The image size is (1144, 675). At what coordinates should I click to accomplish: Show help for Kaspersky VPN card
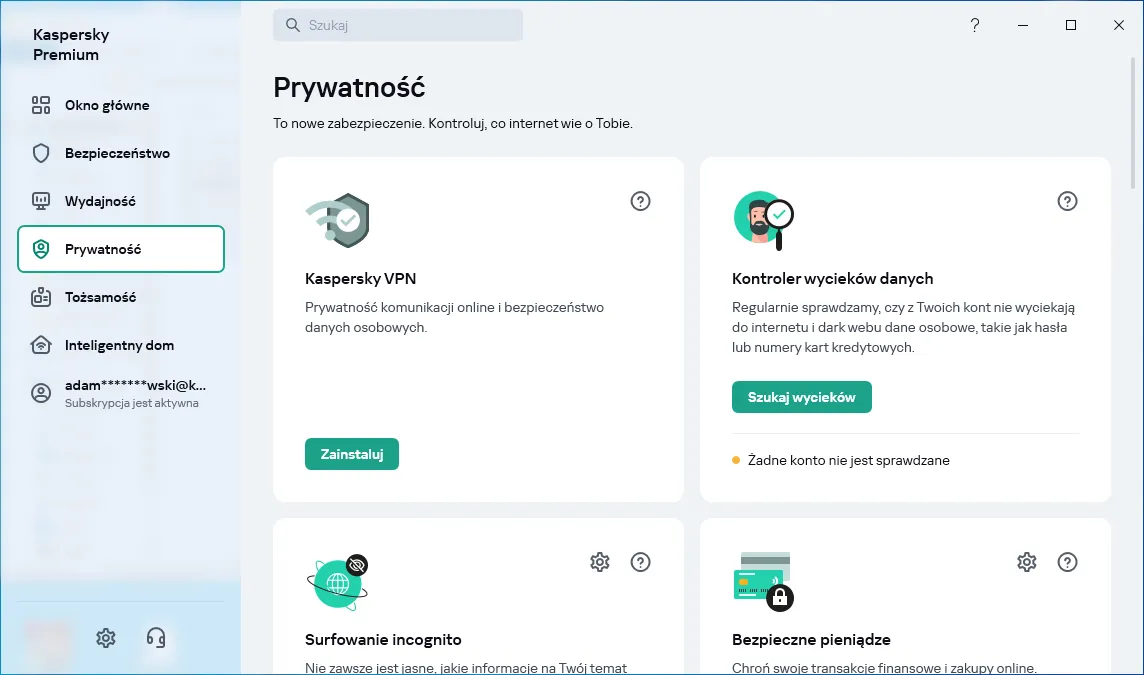tap(641, 201)
